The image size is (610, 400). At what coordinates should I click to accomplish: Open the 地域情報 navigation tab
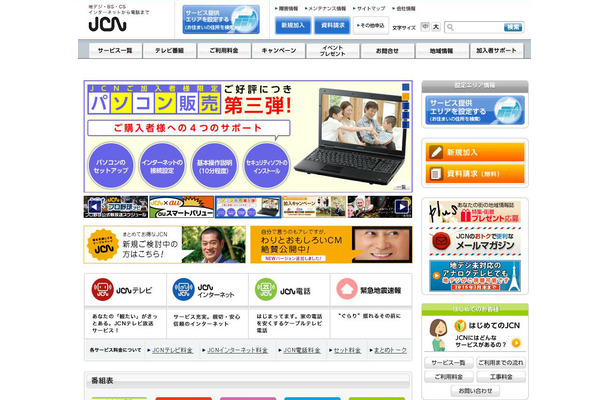point(442,51)
